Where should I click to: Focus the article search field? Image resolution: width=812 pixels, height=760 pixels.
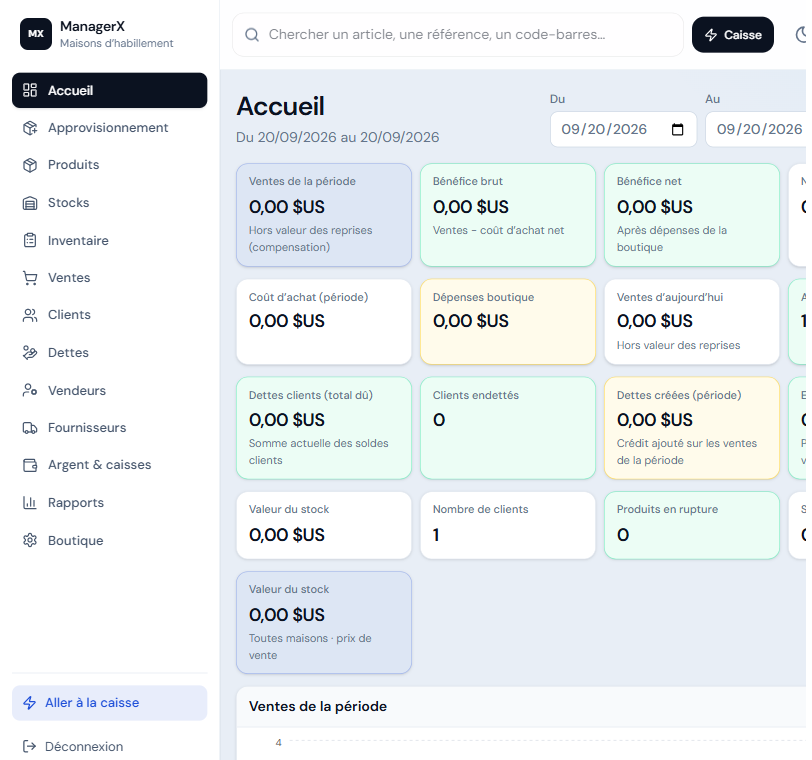(x=458, y=35)
